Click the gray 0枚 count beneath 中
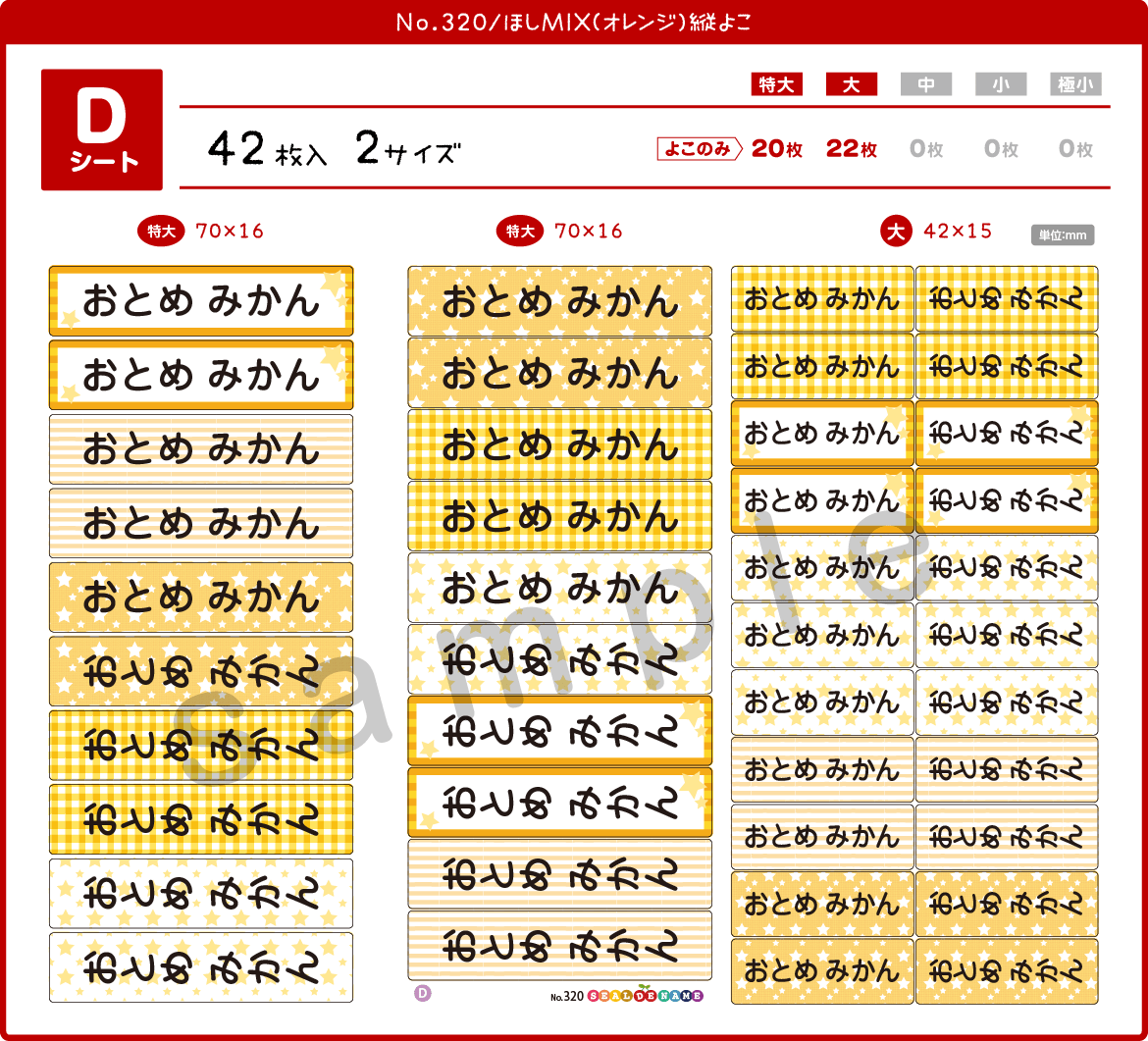The width and height of the screenshot is (1148, 1041). pyautogui.click(x=926, y=148)
